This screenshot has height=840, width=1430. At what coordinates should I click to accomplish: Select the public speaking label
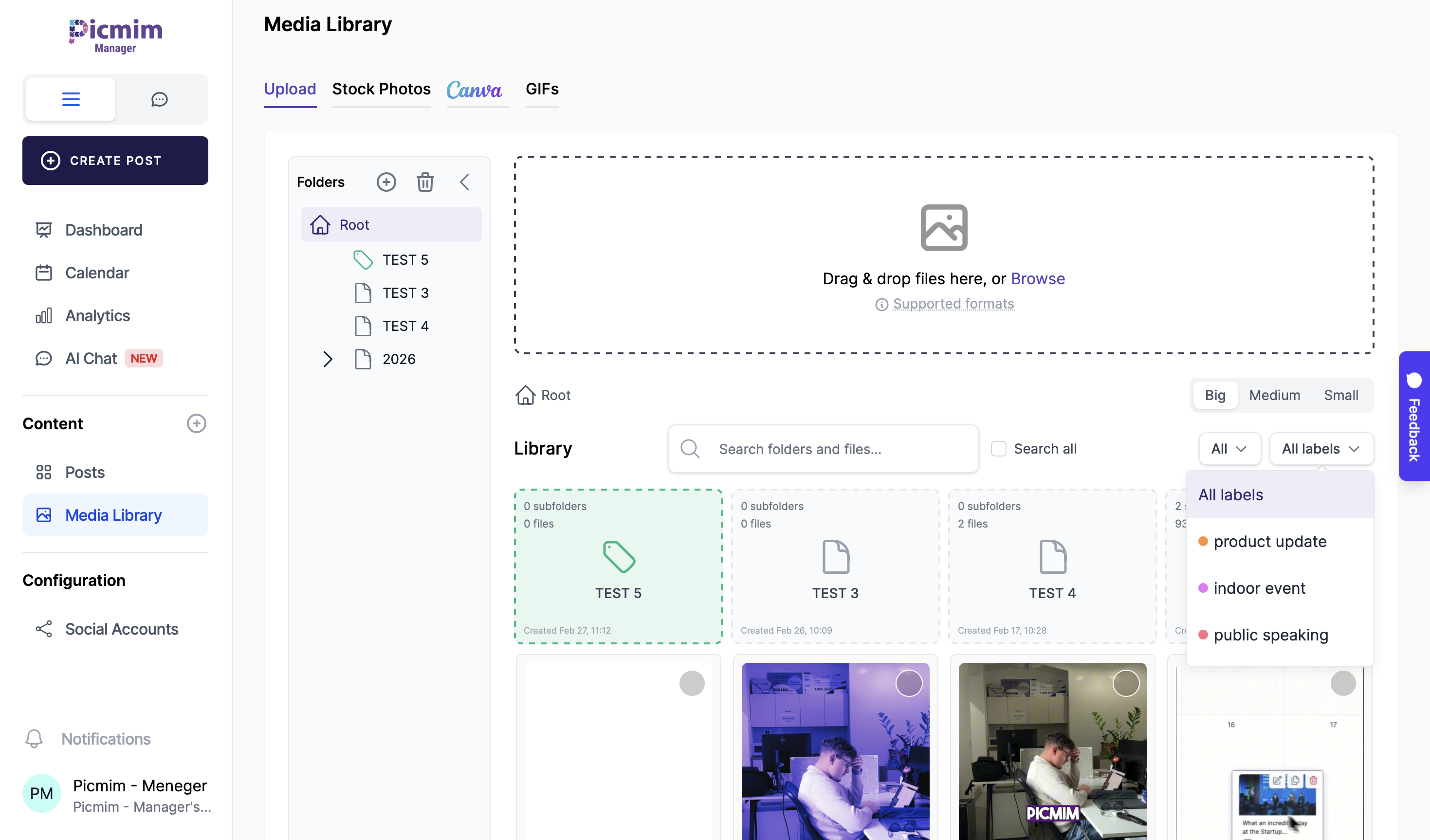click(1270, 635)
